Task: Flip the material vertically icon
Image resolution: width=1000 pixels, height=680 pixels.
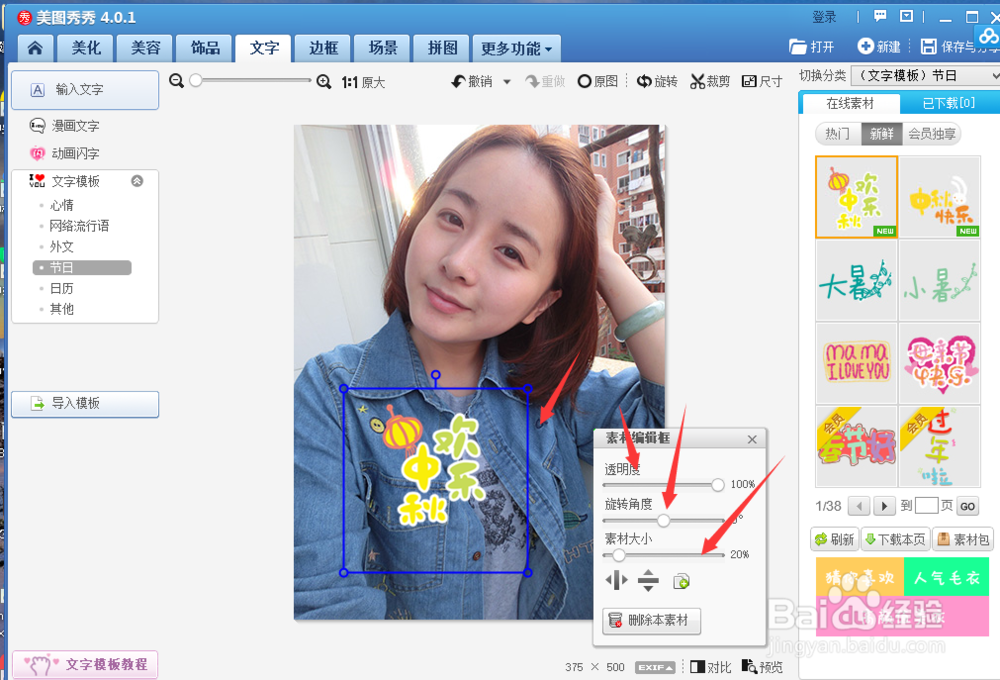Action: coord(648,580)
